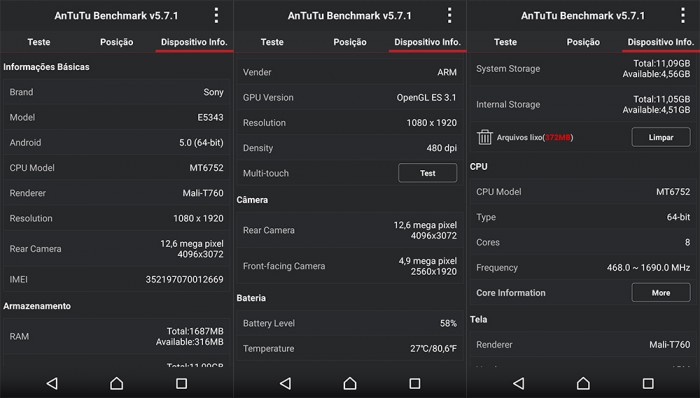Click the CPU Model MT6752 row in left screenshot
The height and width of the screenshot is (398, 700).
pos(117,168)
